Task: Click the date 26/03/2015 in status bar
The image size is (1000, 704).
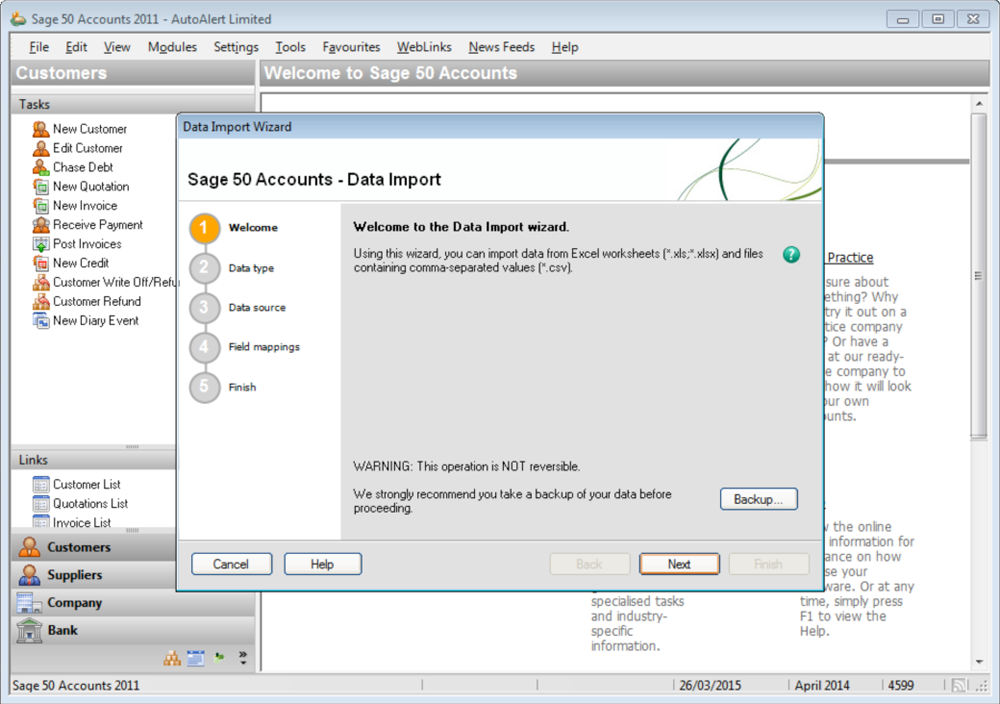Action: tap(709, 686)
